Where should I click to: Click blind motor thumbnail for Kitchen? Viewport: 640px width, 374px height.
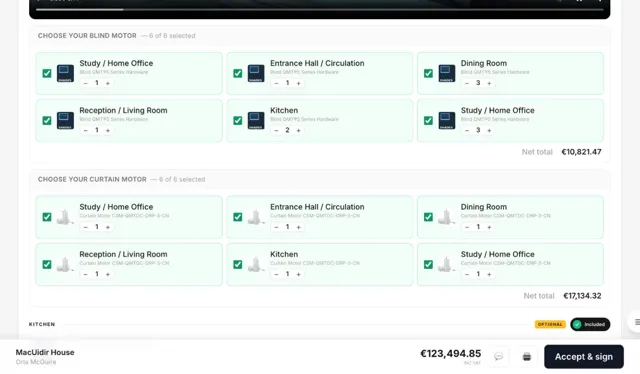[x=256, y=120]
